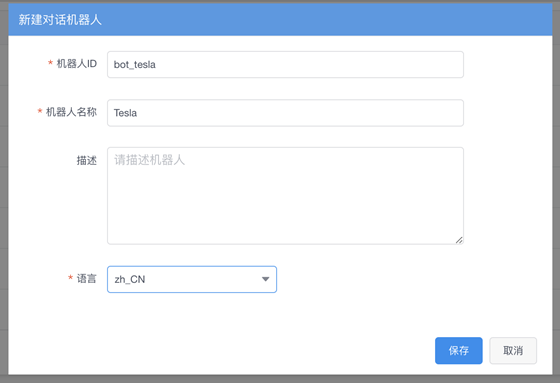The image size is (560, 383).
Task: Focus the 机器人ID field containing bot_tesla
Action: (285, 65)
